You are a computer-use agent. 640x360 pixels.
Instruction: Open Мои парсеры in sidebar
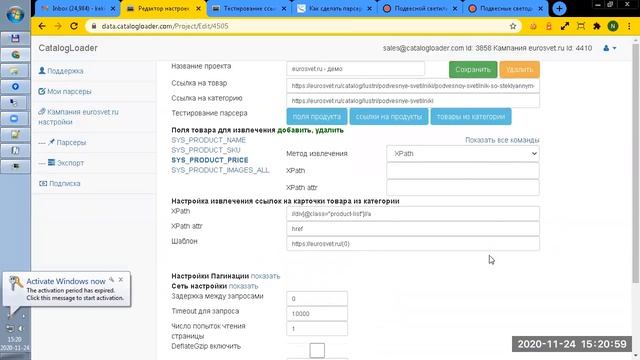click(69, 91)
